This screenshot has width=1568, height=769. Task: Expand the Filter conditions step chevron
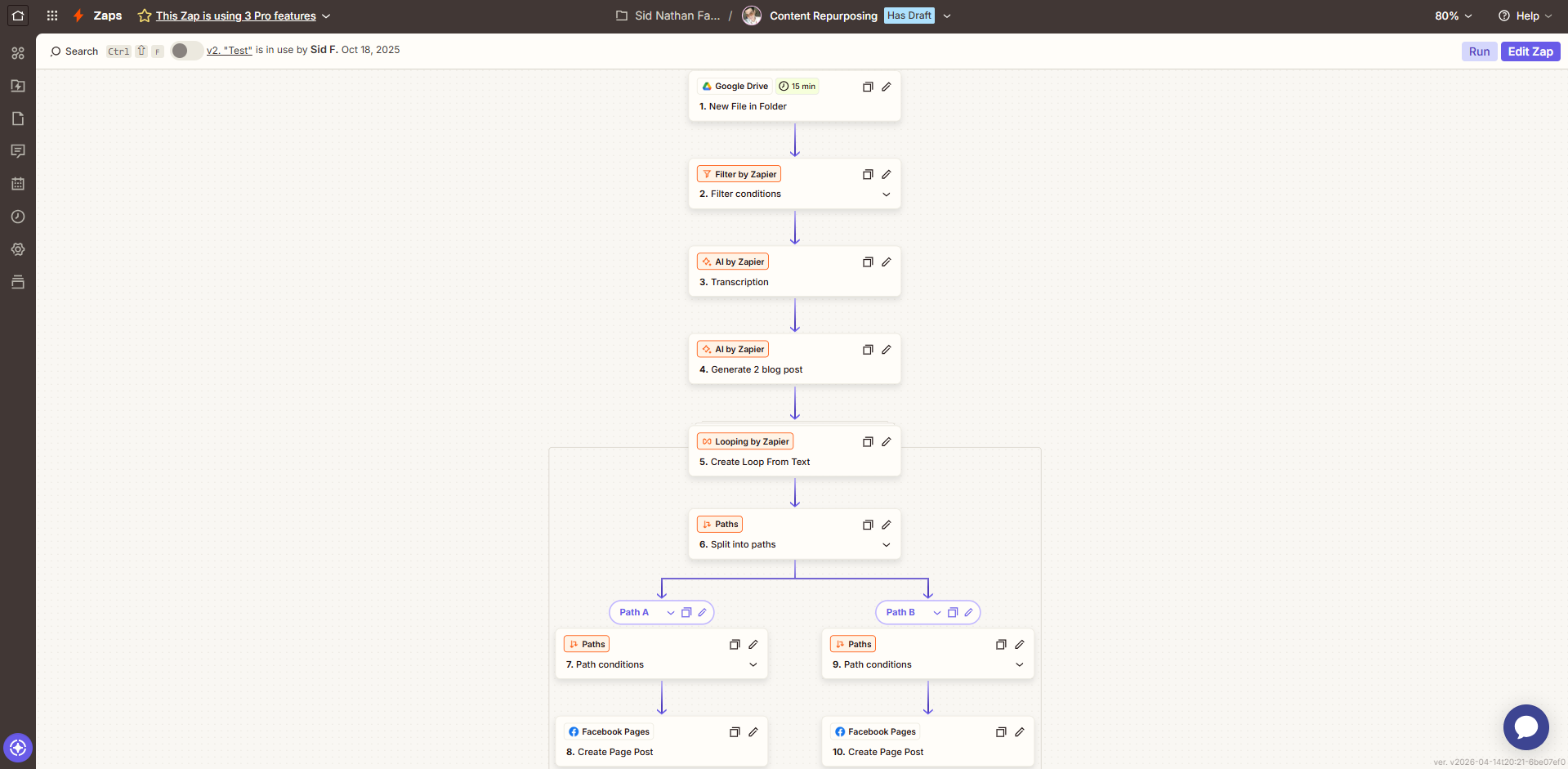pyautogui.click(x=887, y=194)
